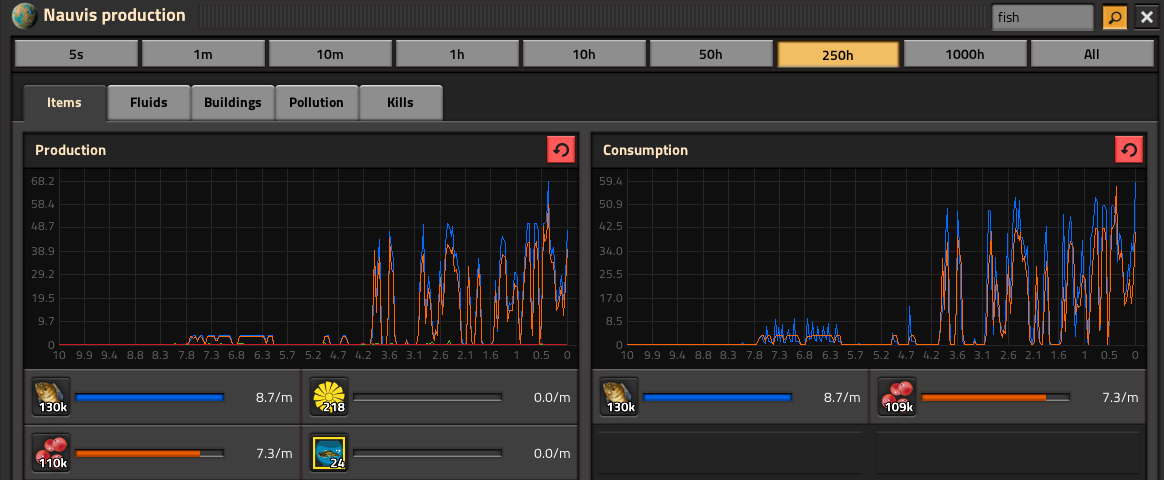1164x480 pixels.
Task: Select the 5s time range
Action: [x=76, y=54]
